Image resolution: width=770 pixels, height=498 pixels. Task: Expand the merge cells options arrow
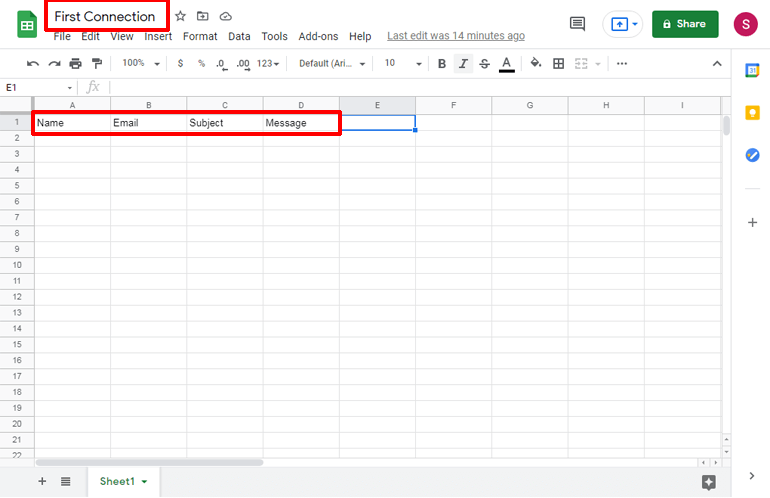coord(598,64)
